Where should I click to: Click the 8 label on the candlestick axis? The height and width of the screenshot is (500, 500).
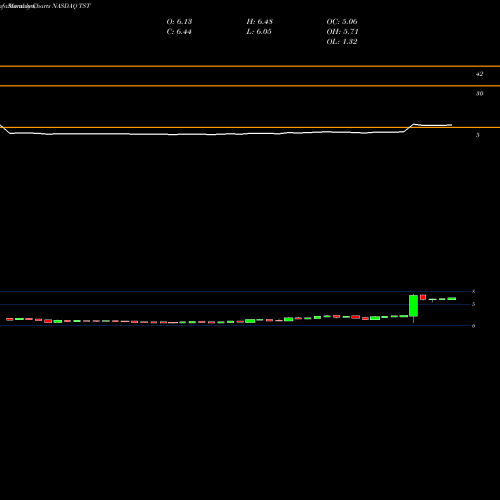(473, 292)
